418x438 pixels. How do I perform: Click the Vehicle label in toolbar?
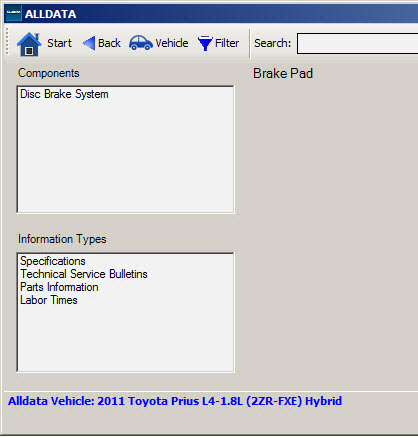[172, 43]
